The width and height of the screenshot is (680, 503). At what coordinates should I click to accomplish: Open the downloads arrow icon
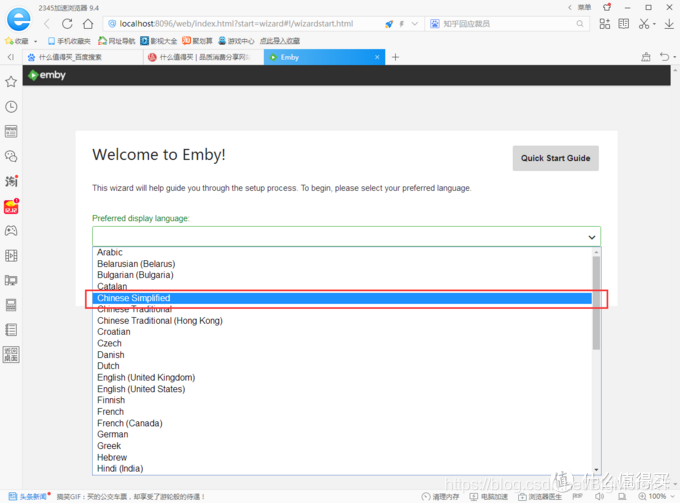click(669, 24)
